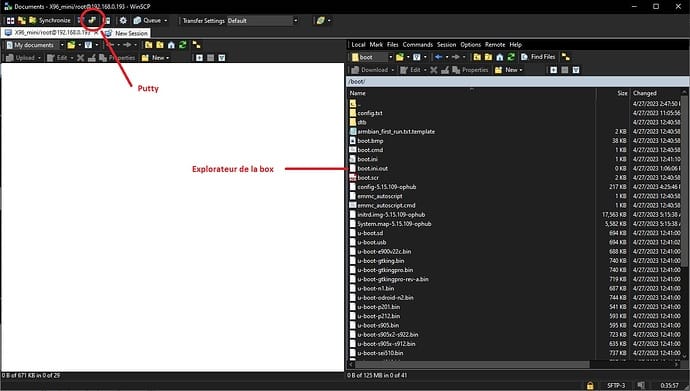Open the Commands menu
Viewport: 690px width, 391px height.
[418, 44]
